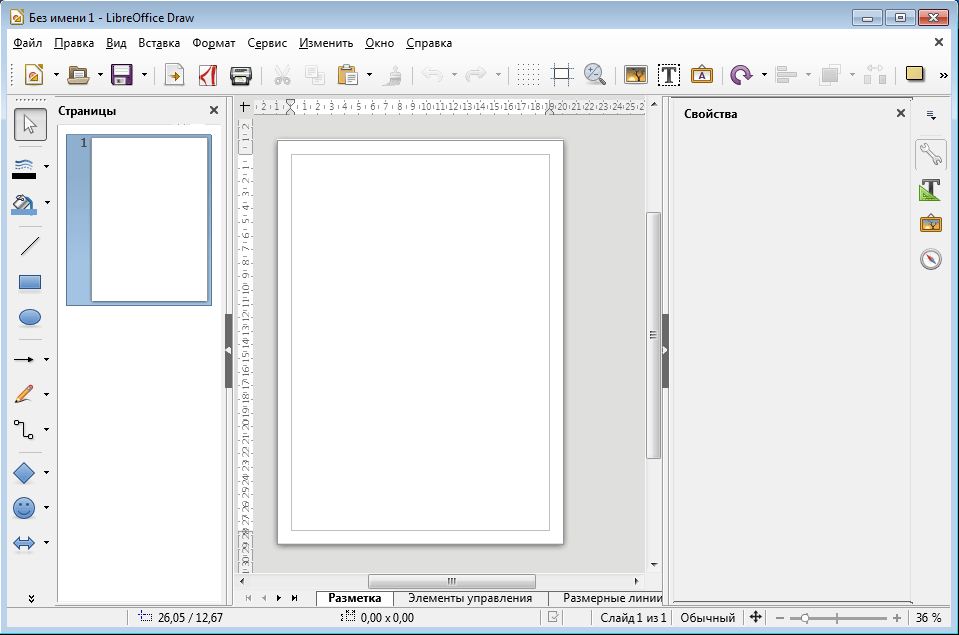Show more drawing tools at bottom

pos(31,598)
